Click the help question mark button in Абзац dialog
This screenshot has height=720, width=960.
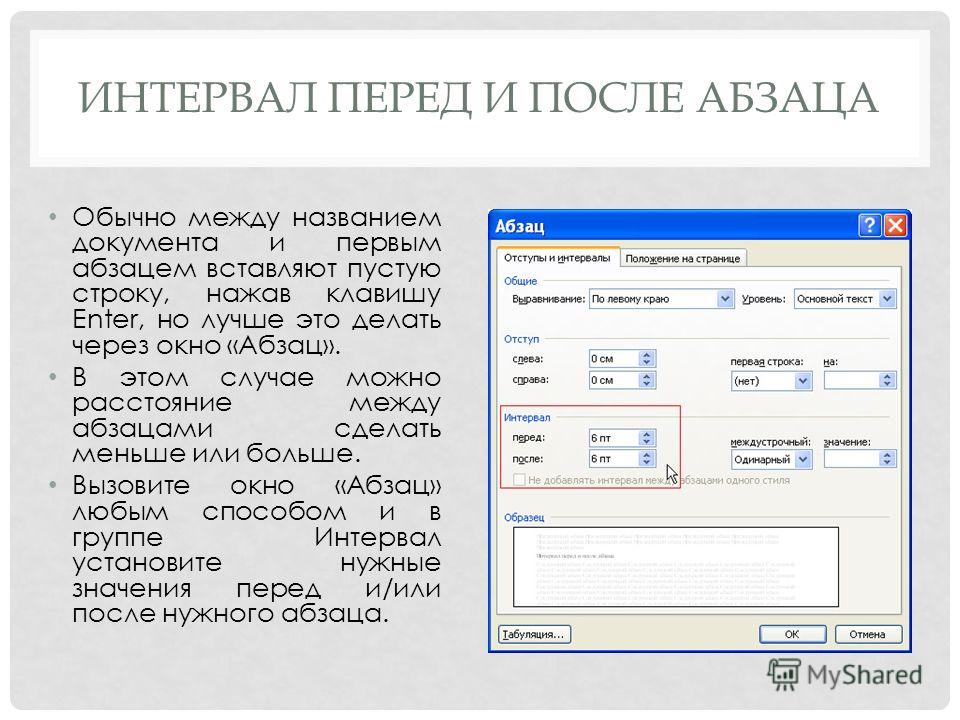869,225
